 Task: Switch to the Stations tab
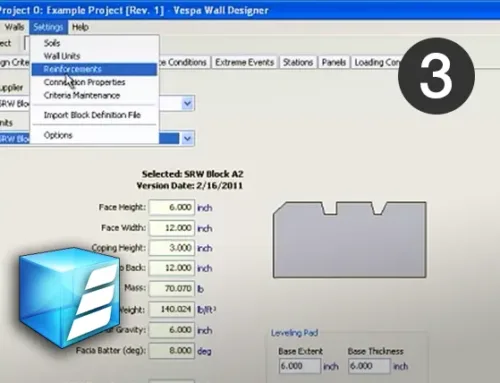[x=298, y=62]
